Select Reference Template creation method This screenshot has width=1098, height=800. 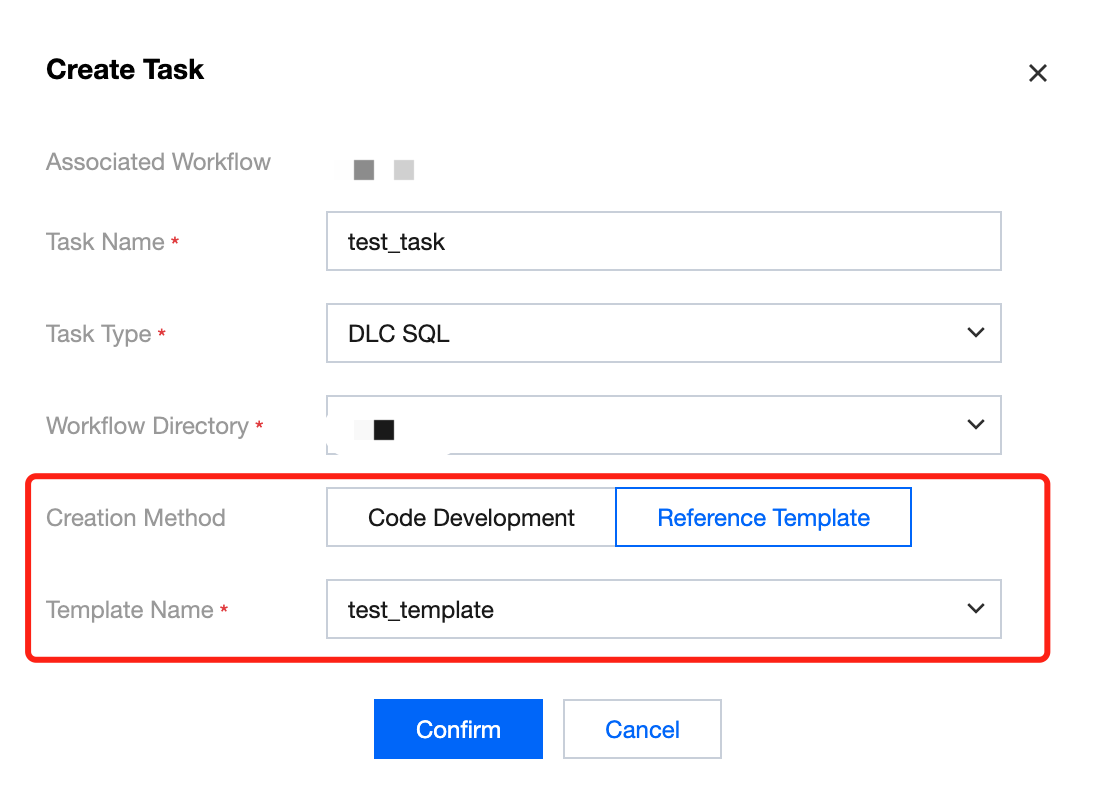click(763, 518)
